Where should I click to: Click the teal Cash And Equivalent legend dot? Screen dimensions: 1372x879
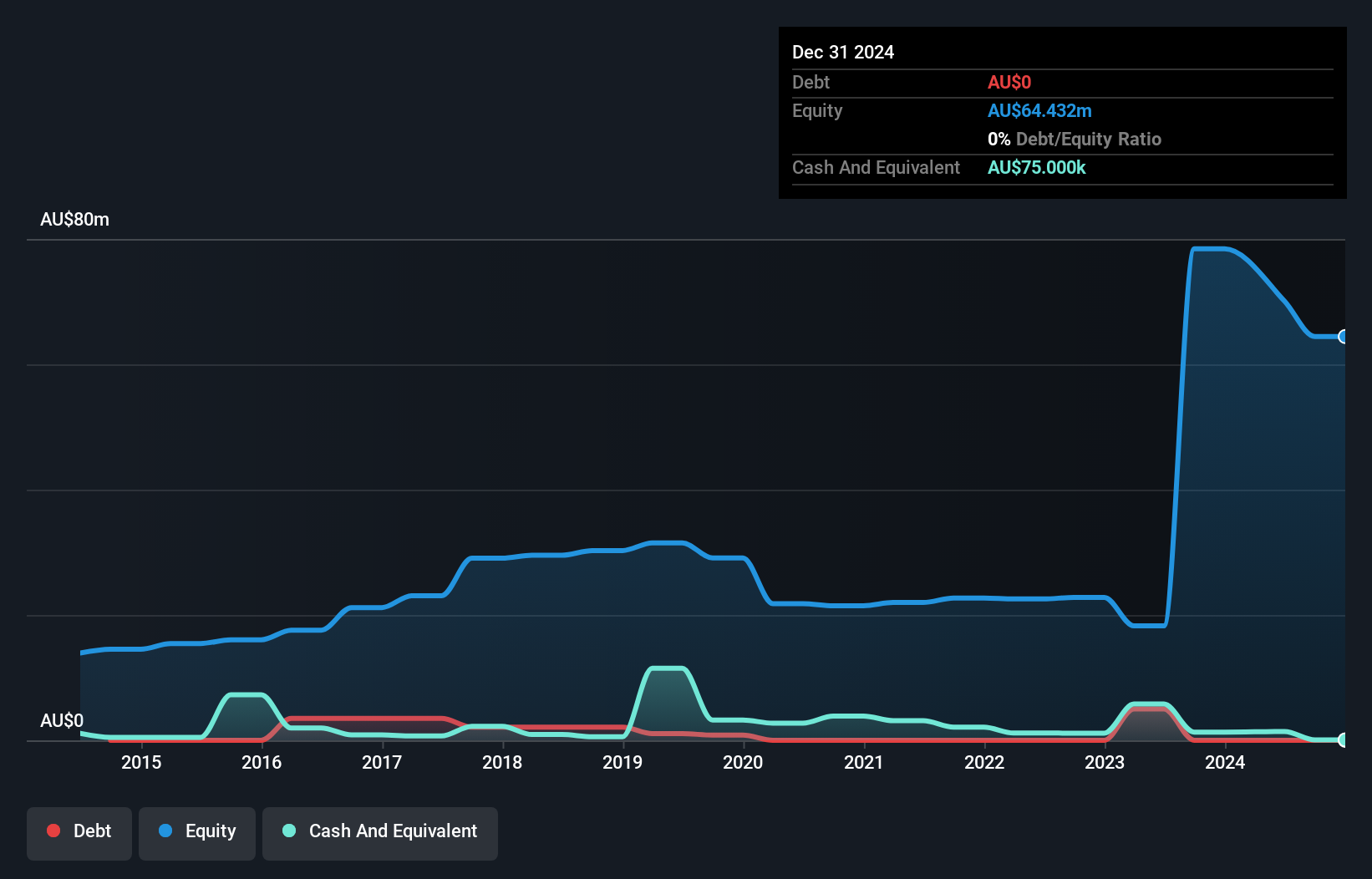pos(289,831)
